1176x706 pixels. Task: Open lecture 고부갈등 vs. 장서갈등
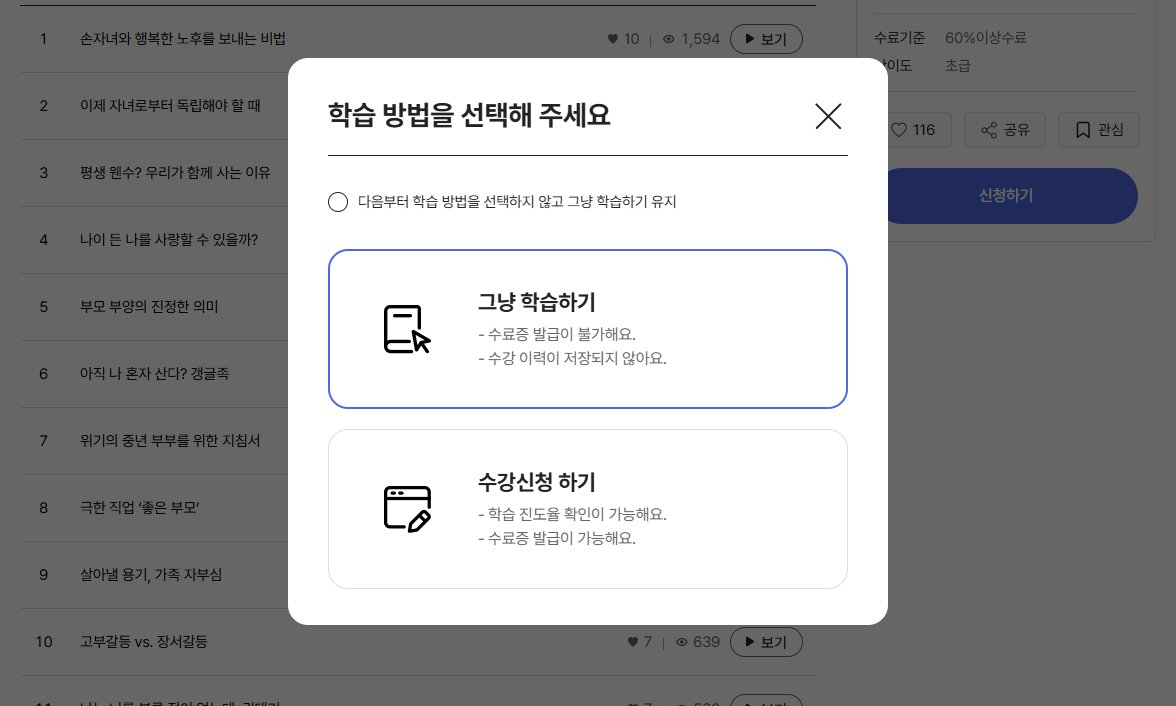click(143, 642)
